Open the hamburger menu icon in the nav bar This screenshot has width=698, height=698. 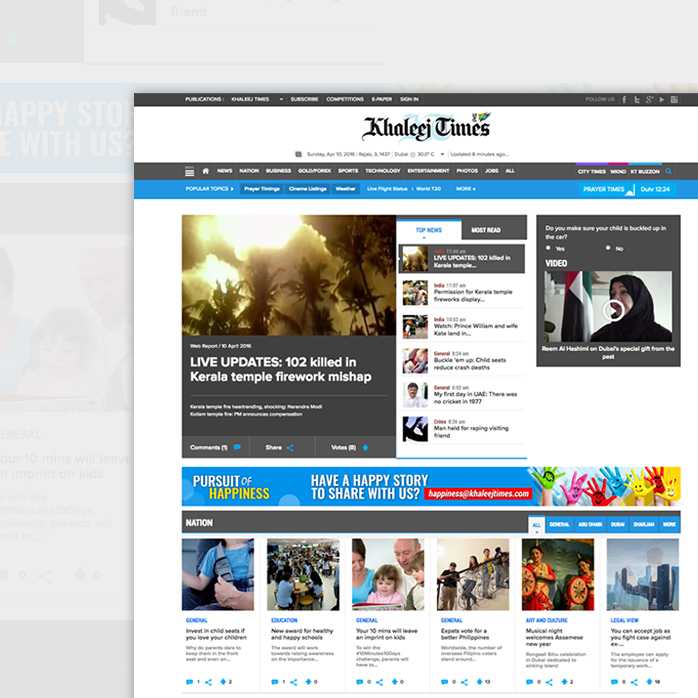(190, 171)
